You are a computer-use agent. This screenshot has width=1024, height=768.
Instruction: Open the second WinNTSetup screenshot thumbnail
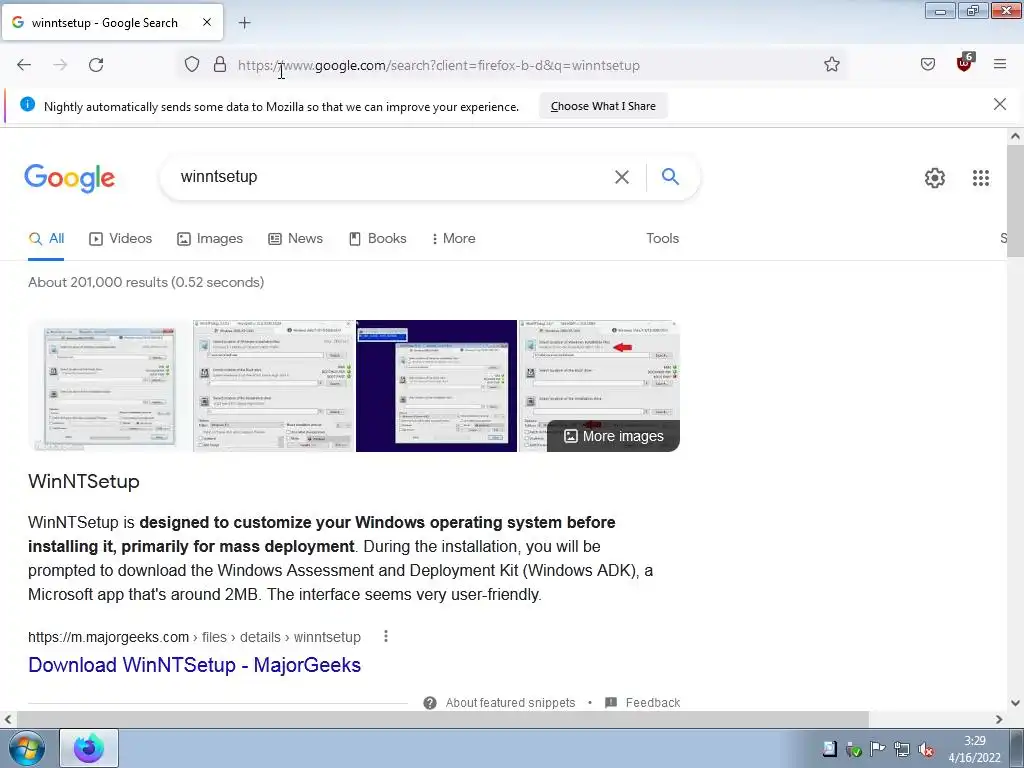(x=274, y=385)
